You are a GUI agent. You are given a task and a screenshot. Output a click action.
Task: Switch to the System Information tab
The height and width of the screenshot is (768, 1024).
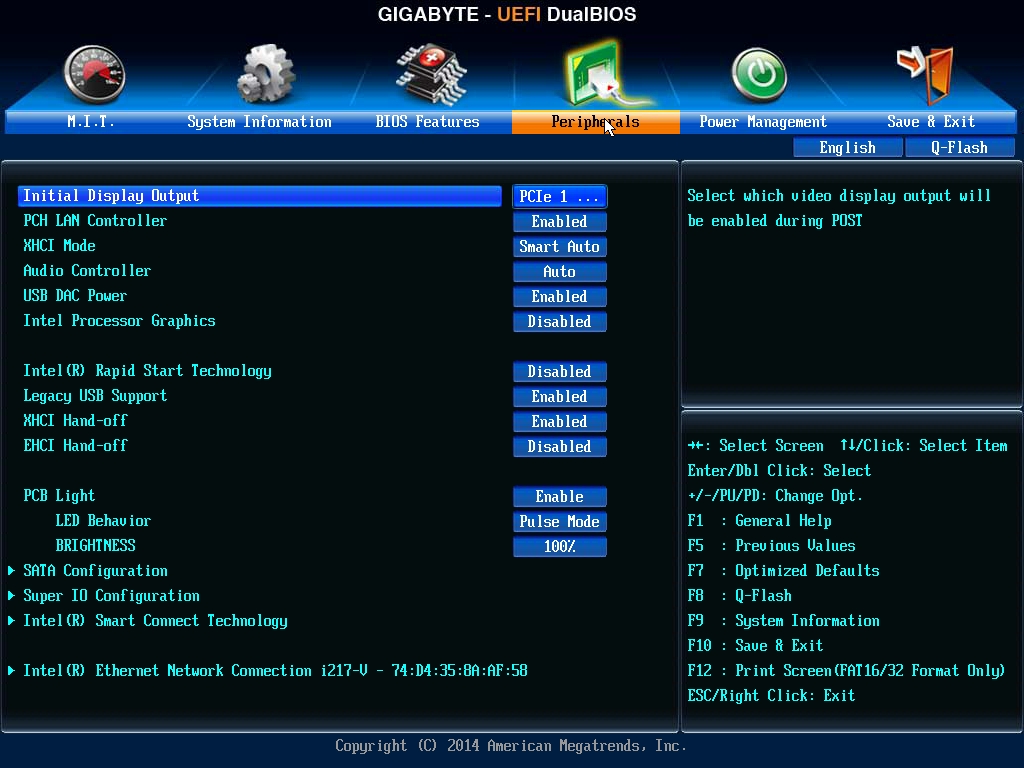coord(259,121)
